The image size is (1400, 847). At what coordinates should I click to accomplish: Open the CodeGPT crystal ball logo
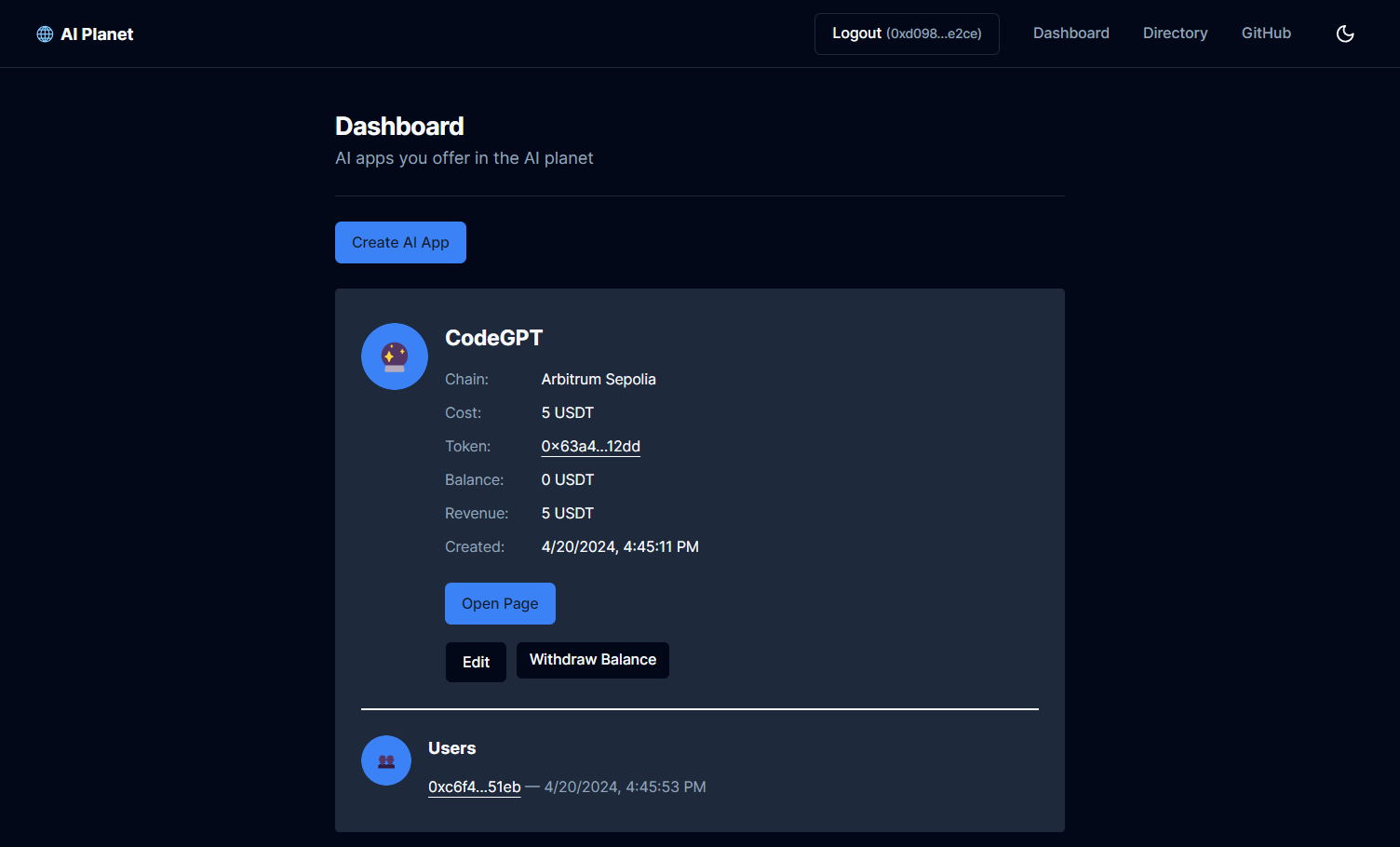pyautogui.click(x=394, y=356)
